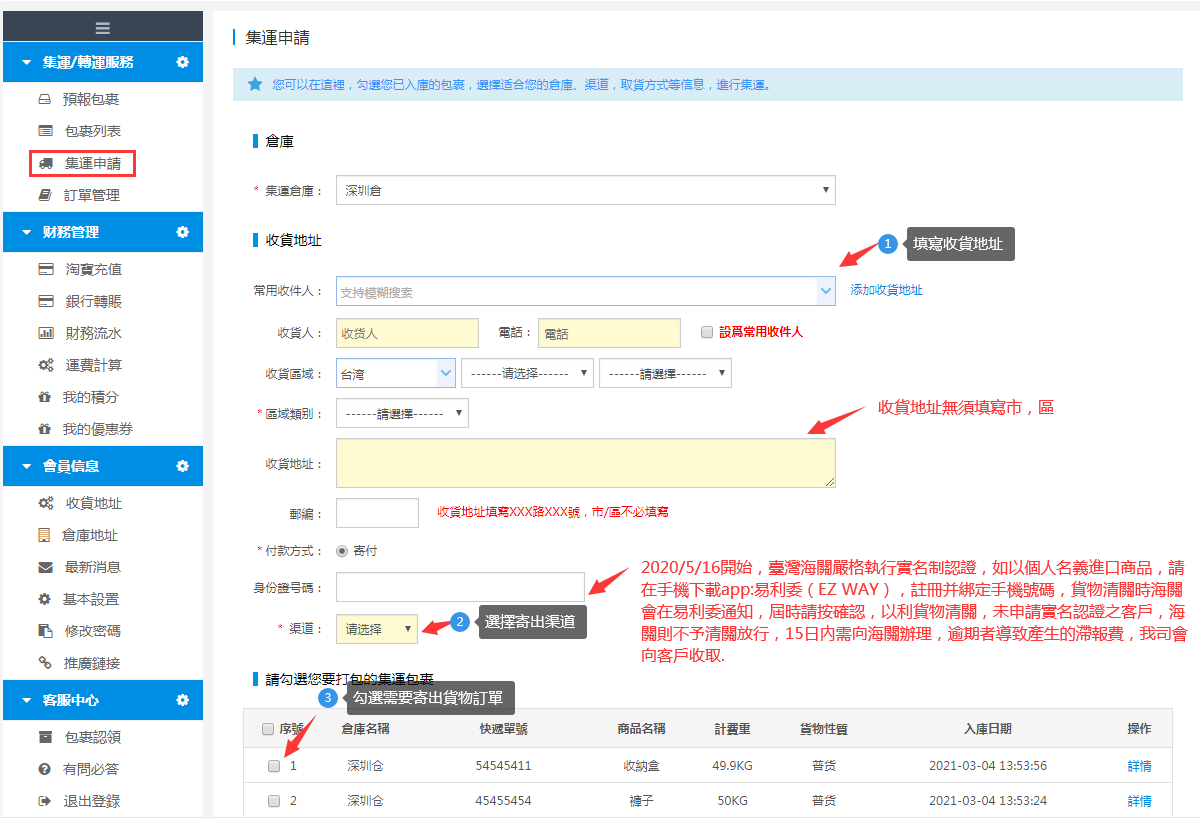The image size is (1200, 823).
Task: View 詳情 for the 褲子 package
Action: [1139, 800]
